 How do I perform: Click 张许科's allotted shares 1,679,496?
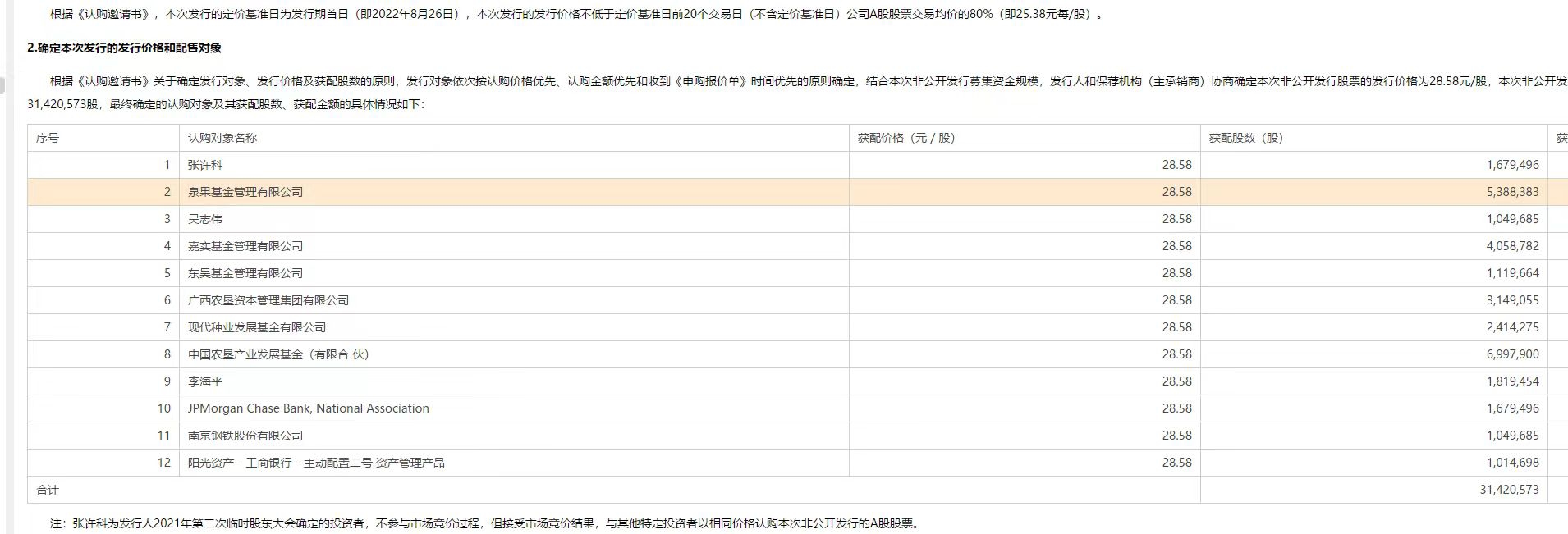(1512, 165)
